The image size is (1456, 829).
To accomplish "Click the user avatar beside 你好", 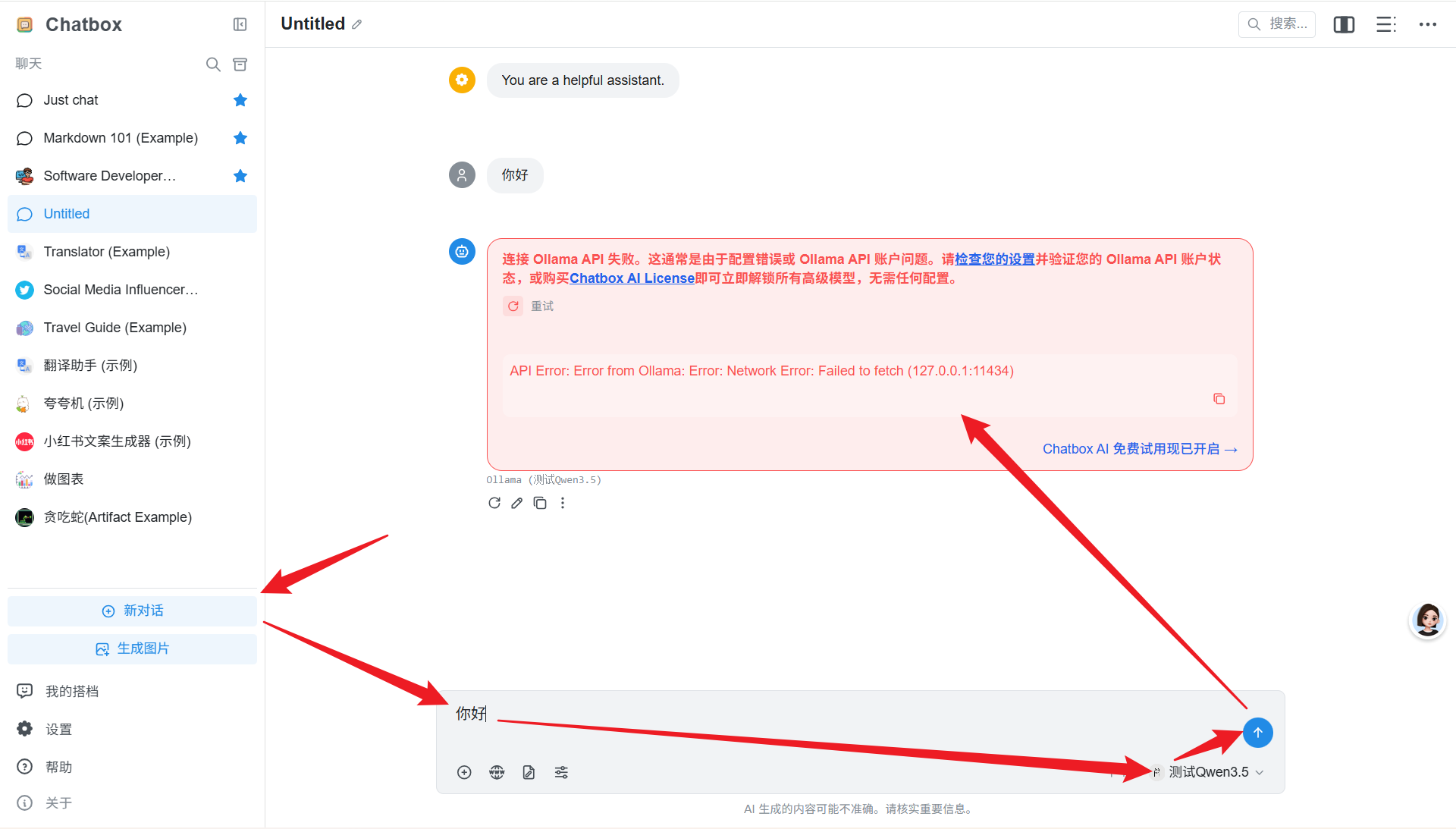I will click(462, 174).
